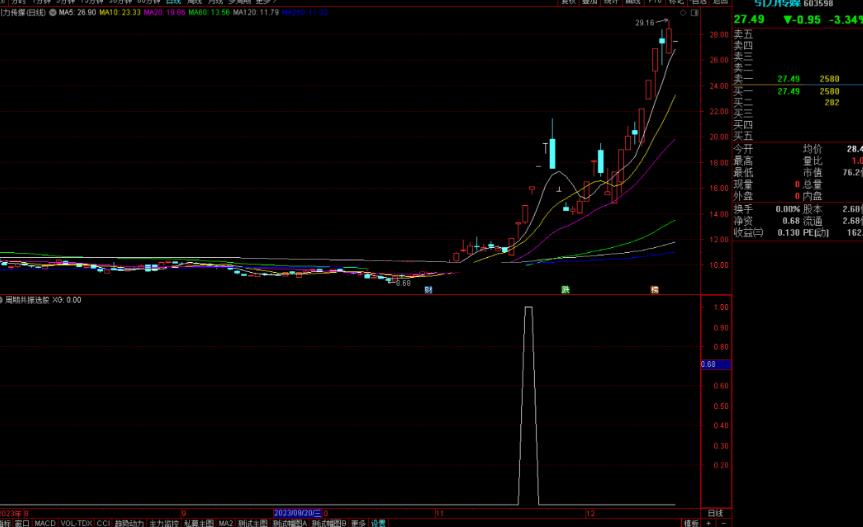Viewport: 863px width, 527px height.
Task: Click the green MA60: 13.56 value
Action: pos(209,12)
